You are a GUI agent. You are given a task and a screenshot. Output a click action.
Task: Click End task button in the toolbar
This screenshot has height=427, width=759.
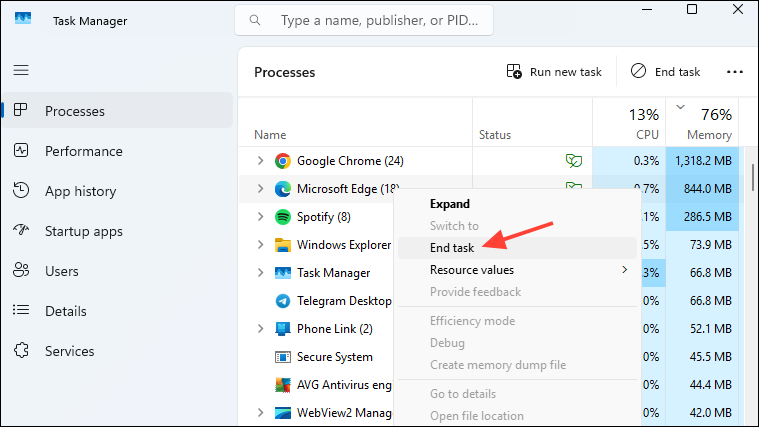[665, 72]
